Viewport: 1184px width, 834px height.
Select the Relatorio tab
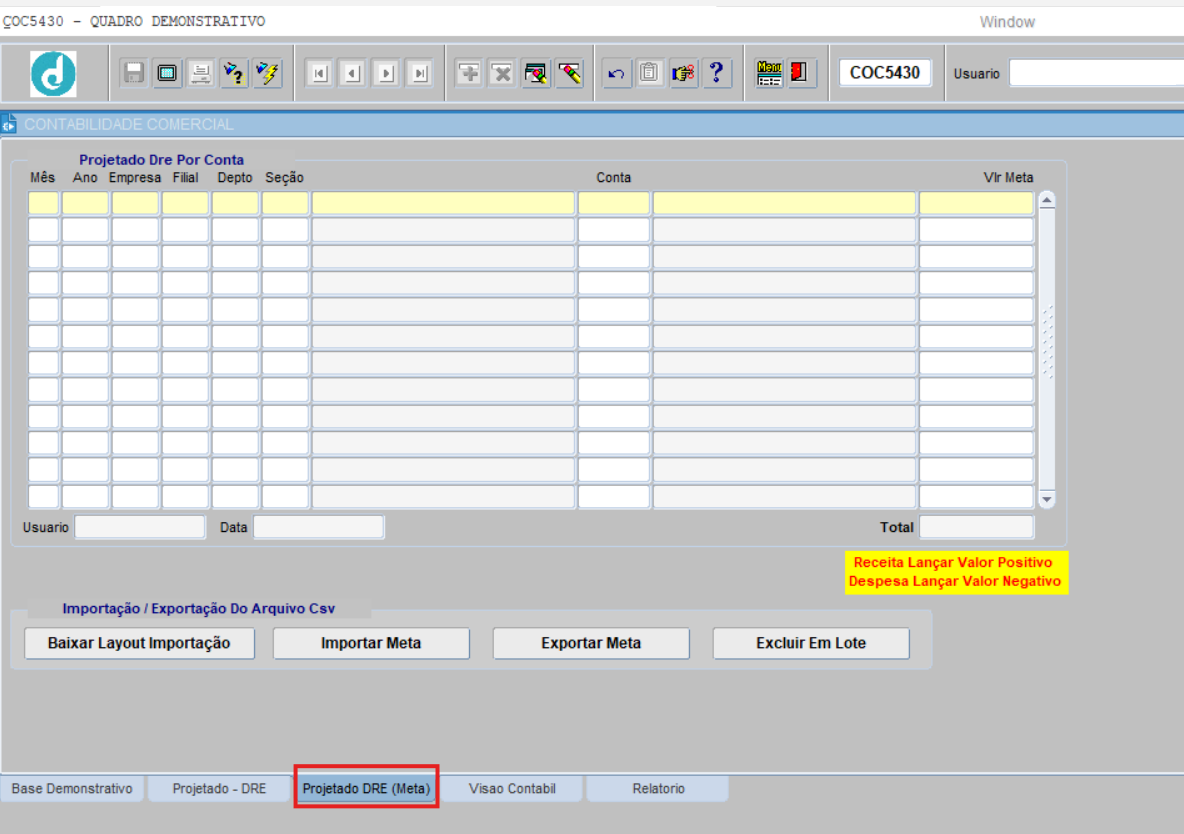[x=658, y=789]
